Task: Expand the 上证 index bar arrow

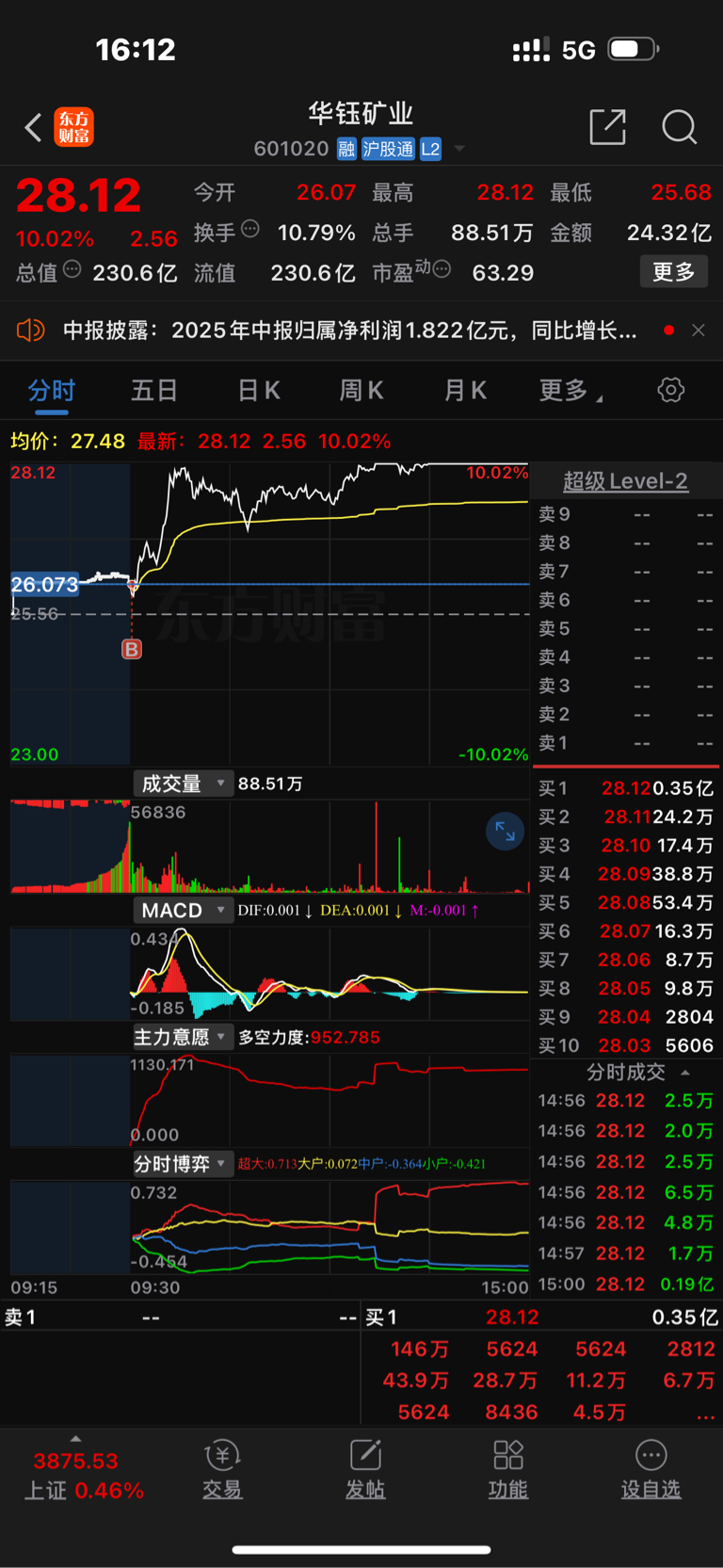Action: (75, 1439)
